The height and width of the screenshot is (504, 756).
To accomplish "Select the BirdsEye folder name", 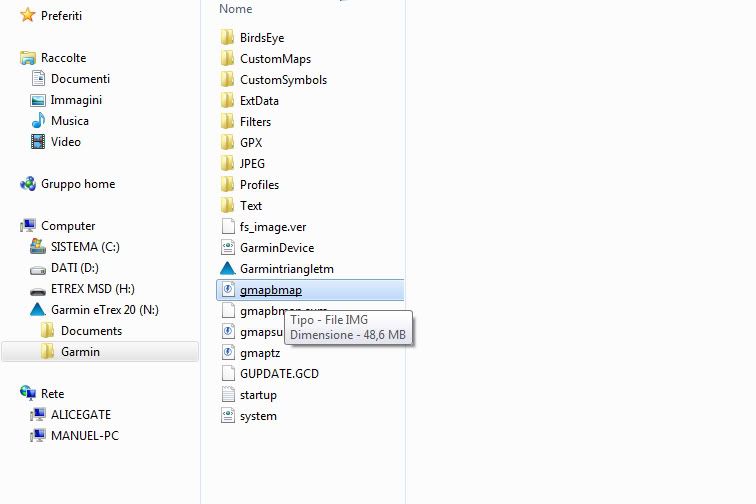I will click(x=262, y=38).
